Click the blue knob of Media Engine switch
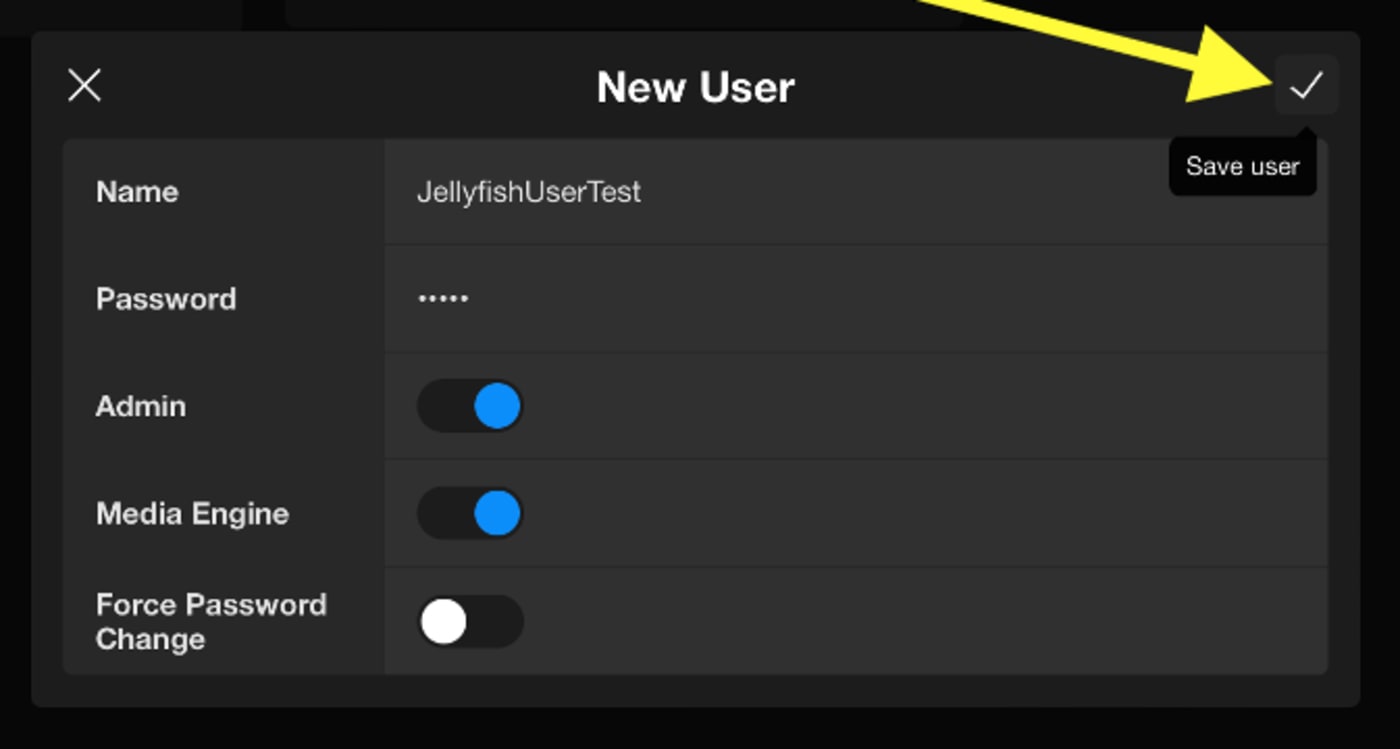This screenshot has height=749, width=1400. [497, 513]
